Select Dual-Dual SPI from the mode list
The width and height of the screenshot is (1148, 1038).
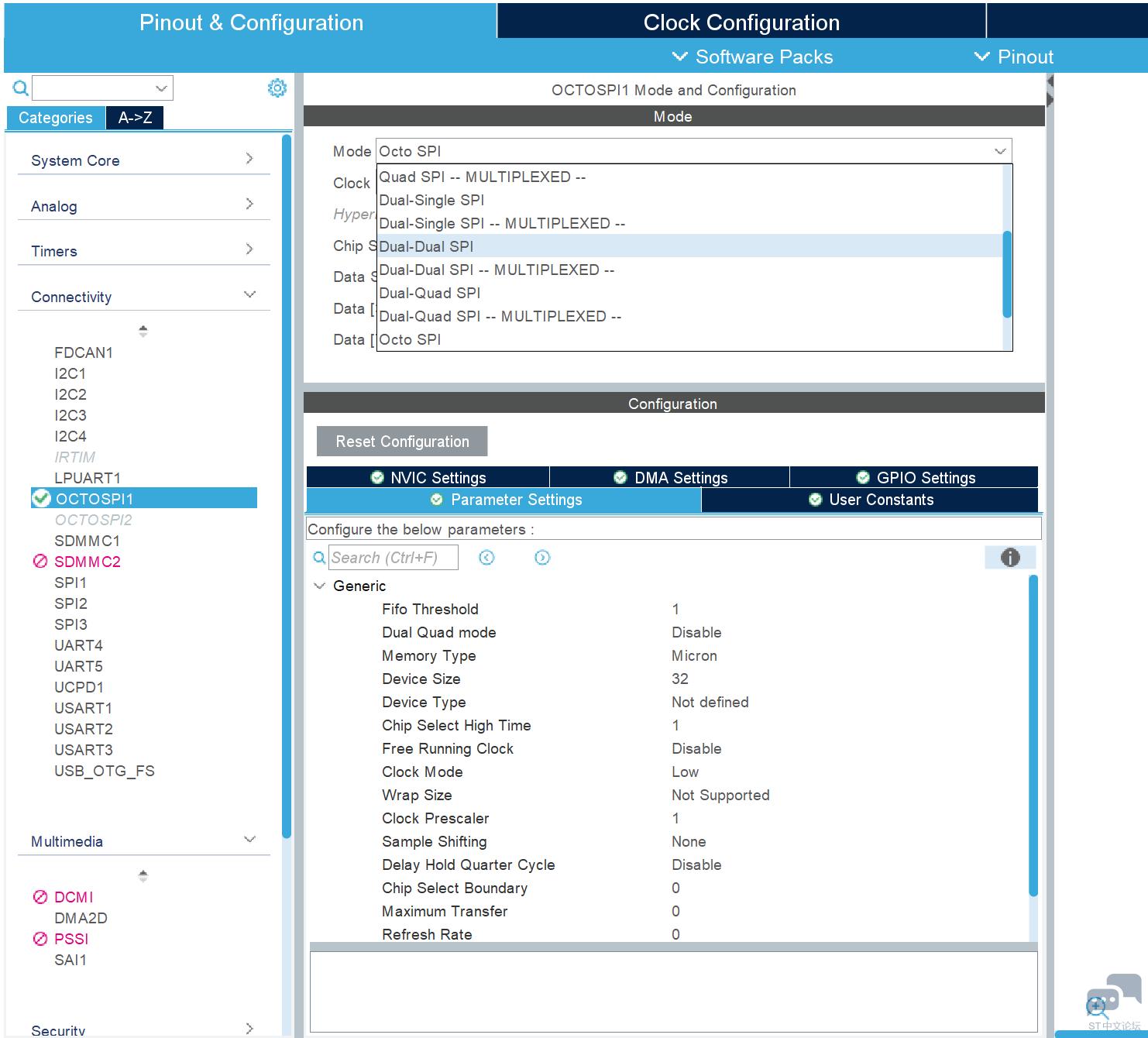click(x=426, y=246)
